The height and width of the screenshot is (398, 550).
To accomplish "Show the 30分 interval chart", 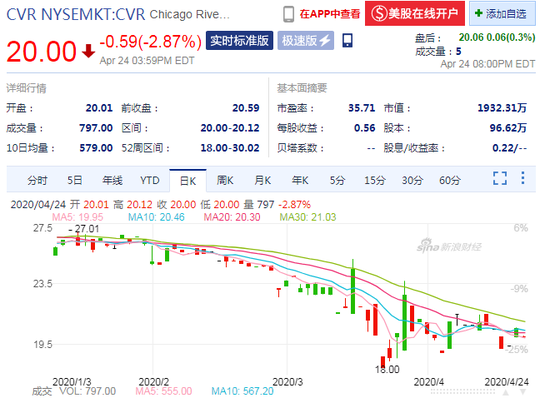I will (x=412, y=181).
